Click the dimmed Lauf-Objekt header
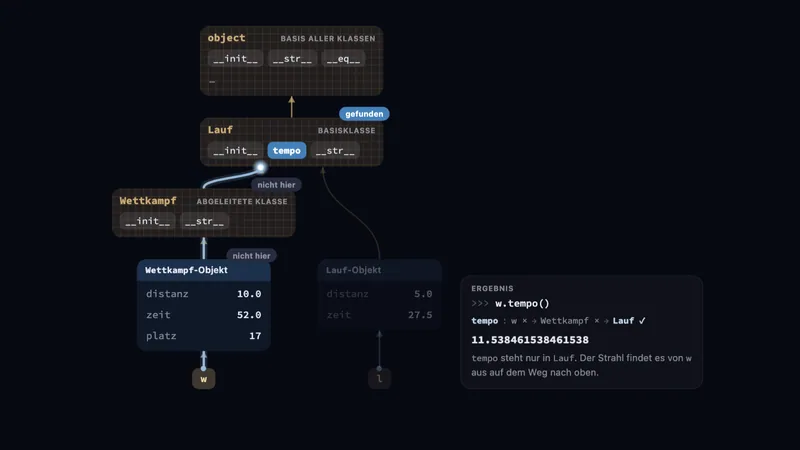The image size is (800, 450). [x=380, y=270]
